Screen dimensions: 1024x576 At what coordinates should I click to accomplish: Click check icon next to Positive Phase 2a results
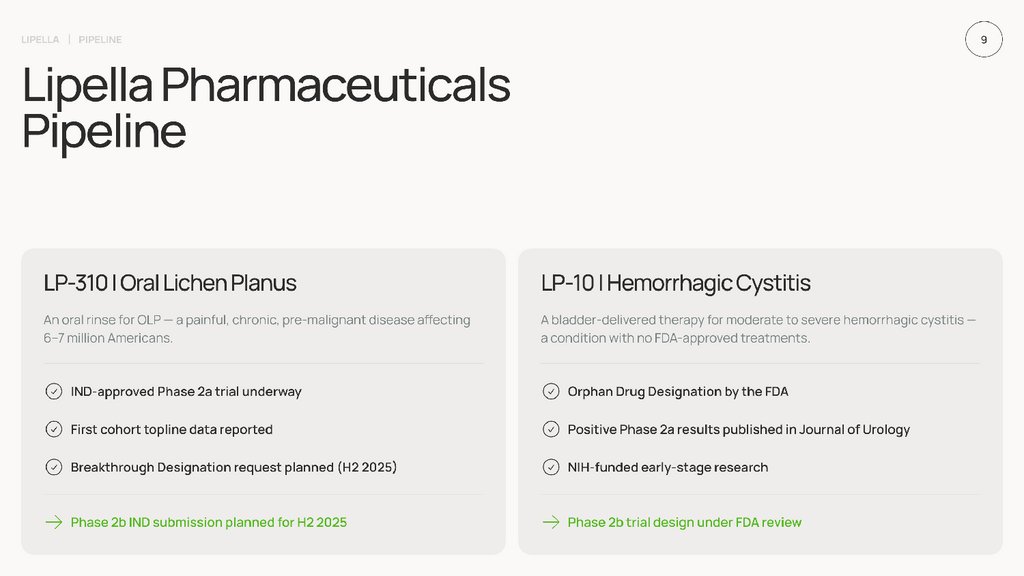click(551, 429)
